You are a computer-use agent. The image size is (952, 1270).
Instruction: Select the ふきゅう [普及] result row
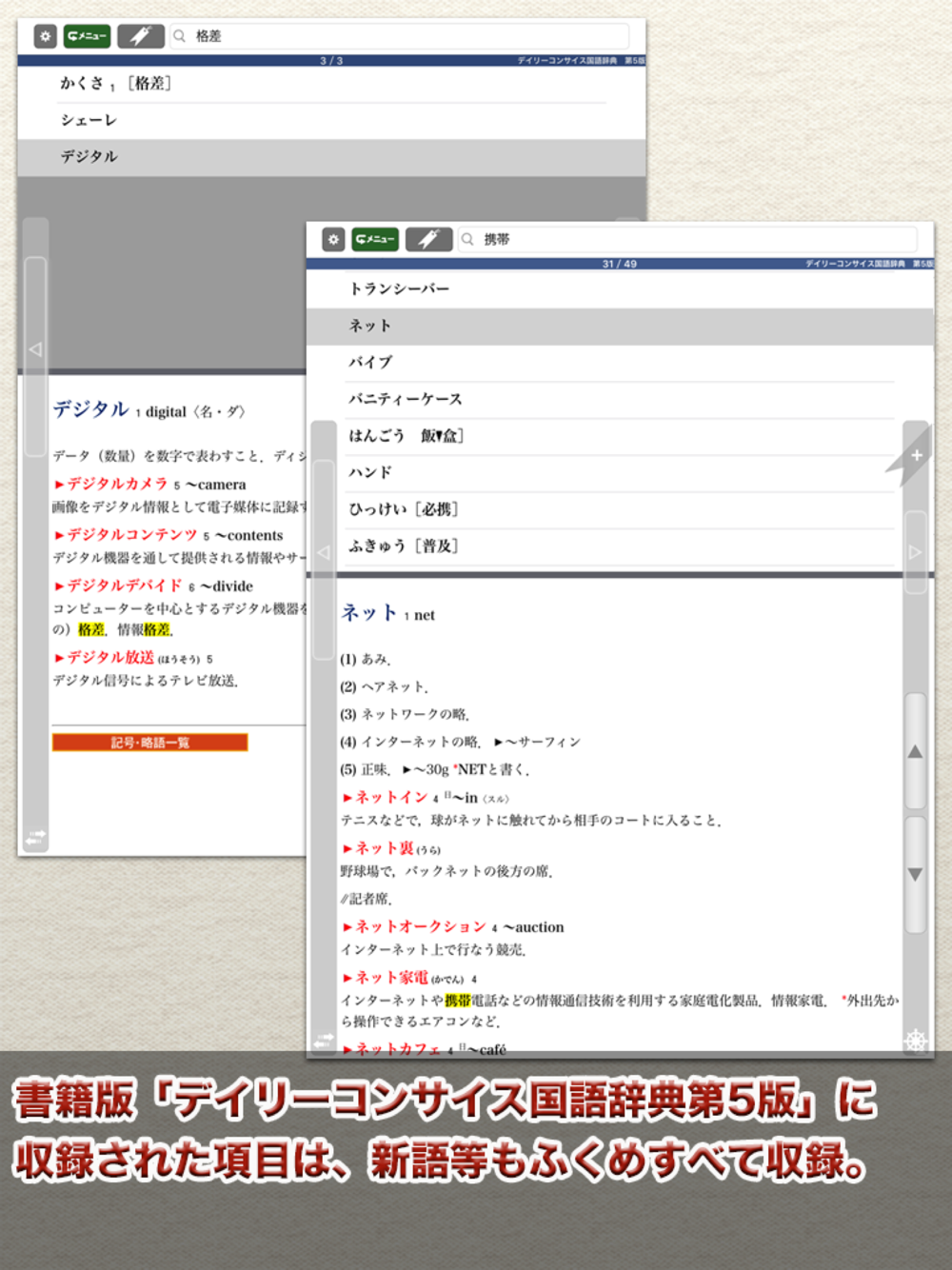619,546
